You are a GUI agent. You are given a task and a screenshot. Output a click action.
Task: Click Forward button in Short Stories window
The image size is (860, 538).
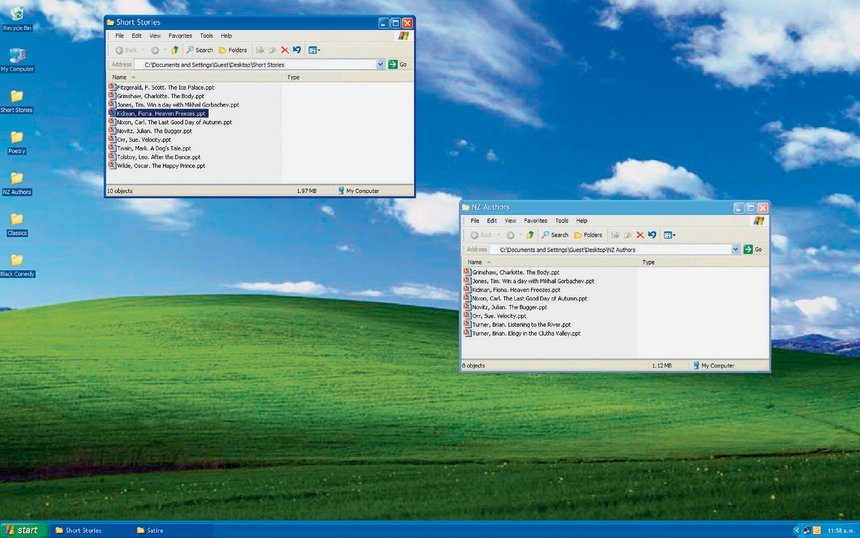click(x=155, y=50)
